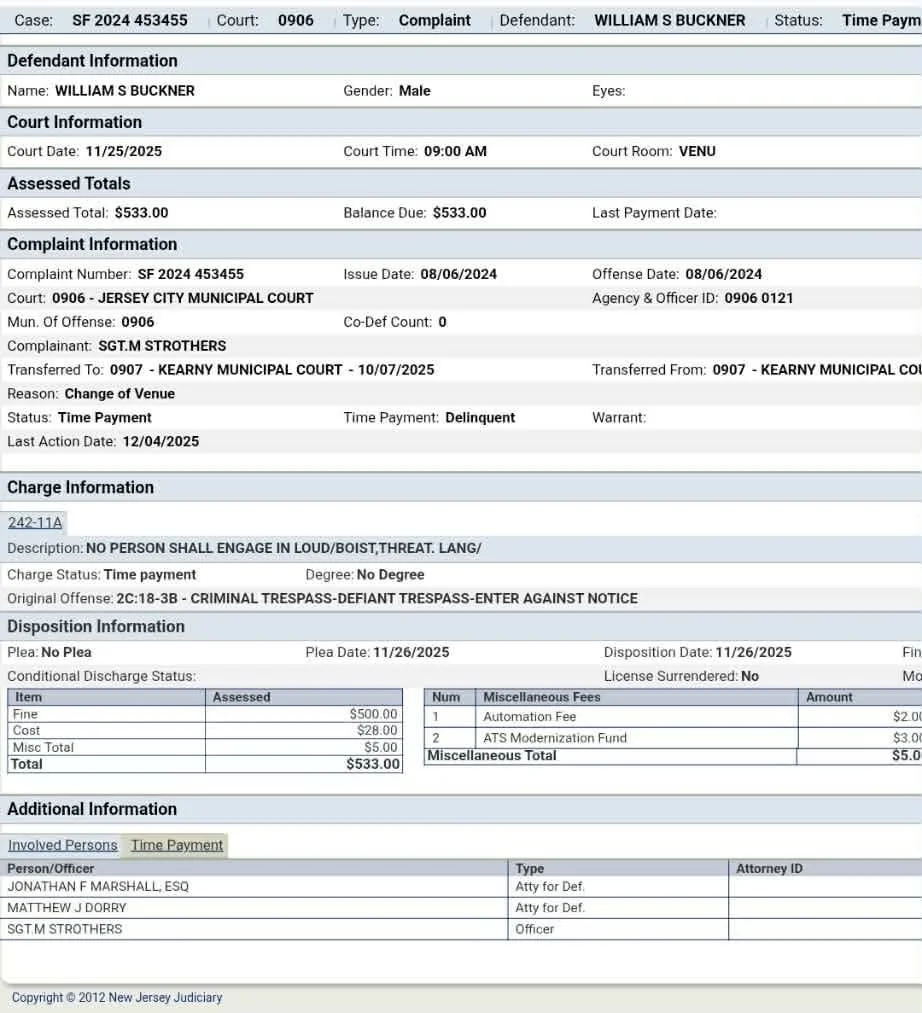Select the Total $533.00 row in items table

tap(200, 763)
